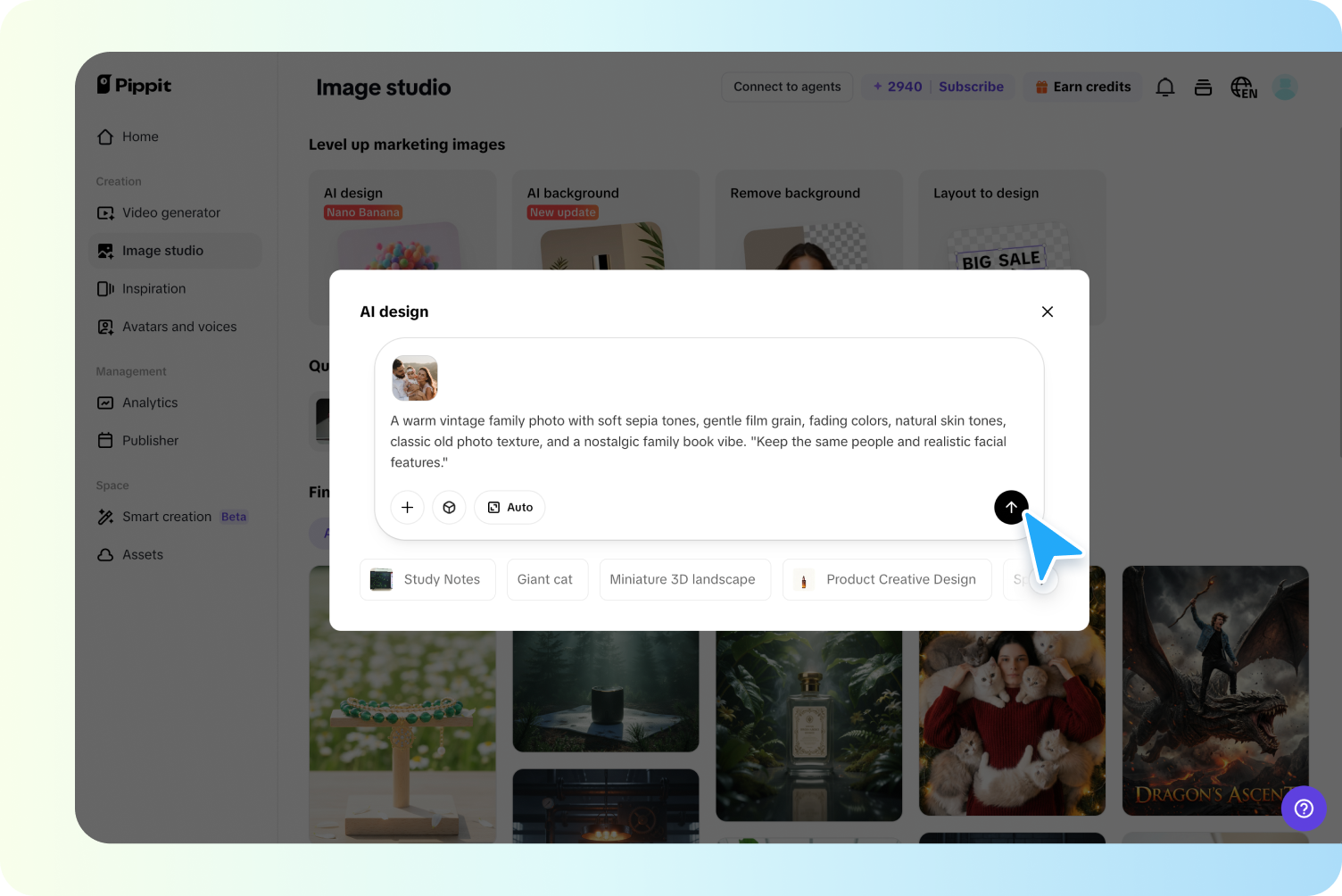This screenshot has width=1342, height=896.
Task: Click the cube model icon button
Action: pos(449,507)
